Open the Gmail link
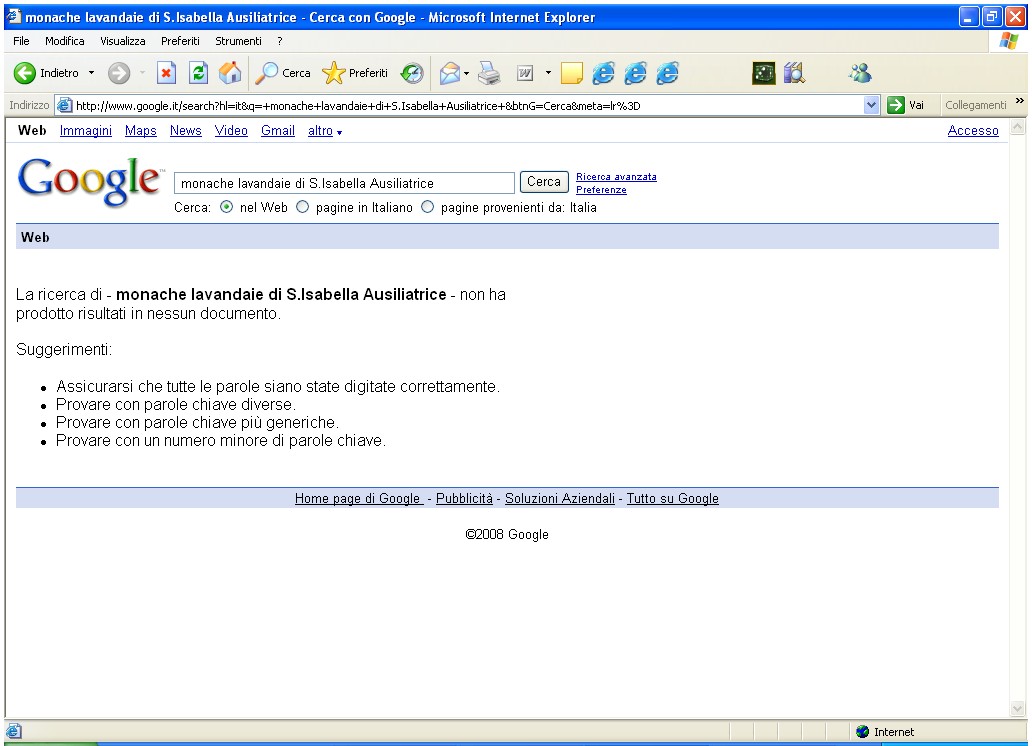This screenshot has height=746, width=1032. pos(278,130)
